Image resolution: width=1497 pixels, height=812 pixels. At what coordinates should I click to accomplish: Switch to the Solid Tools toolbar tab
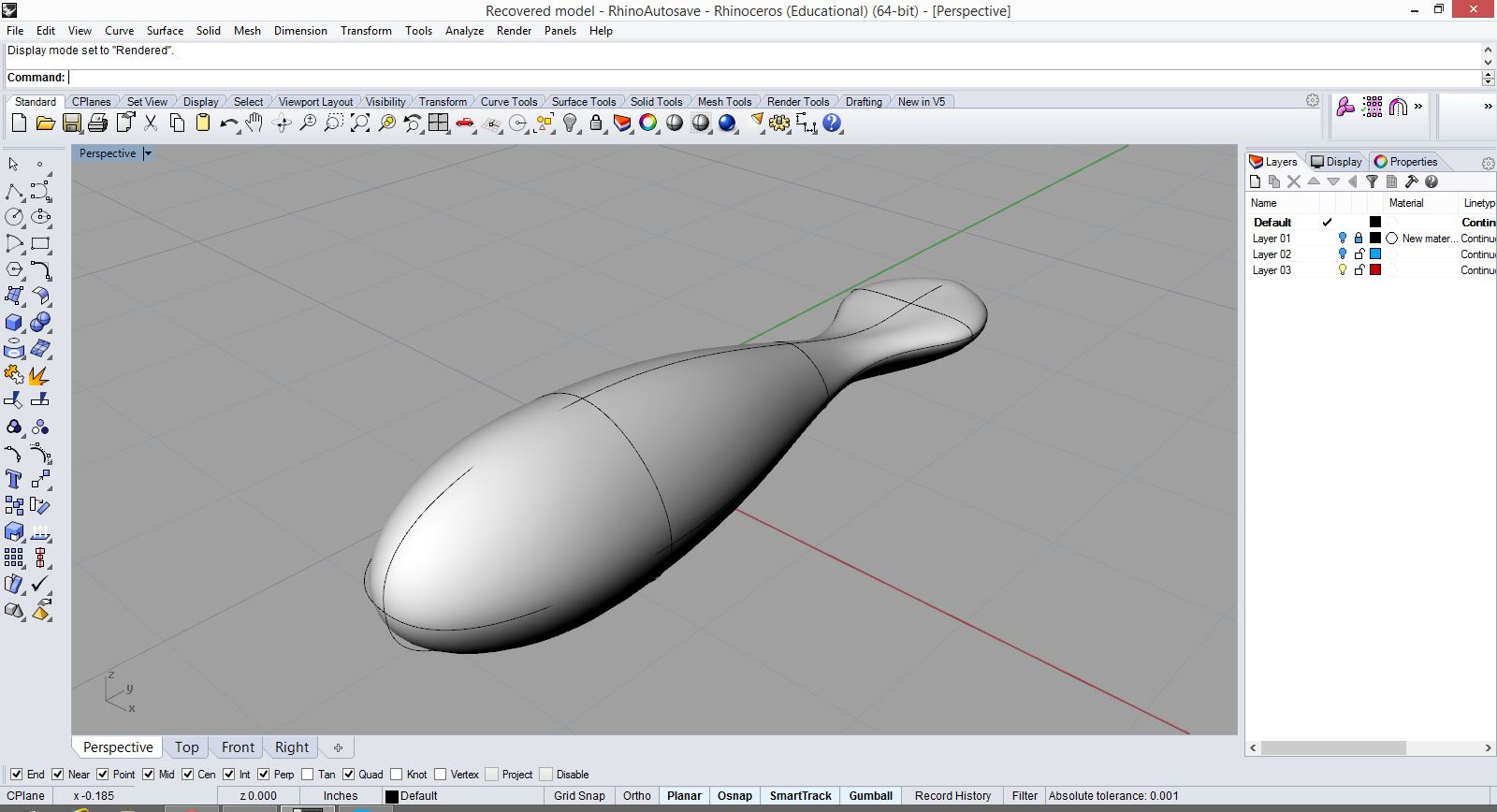tap(656, 101)
